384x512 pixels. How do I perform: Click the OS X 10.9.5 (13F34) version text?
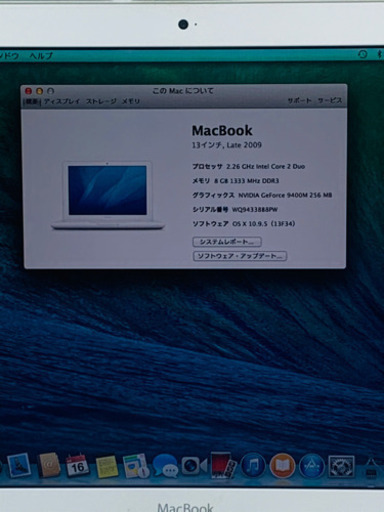264,224
